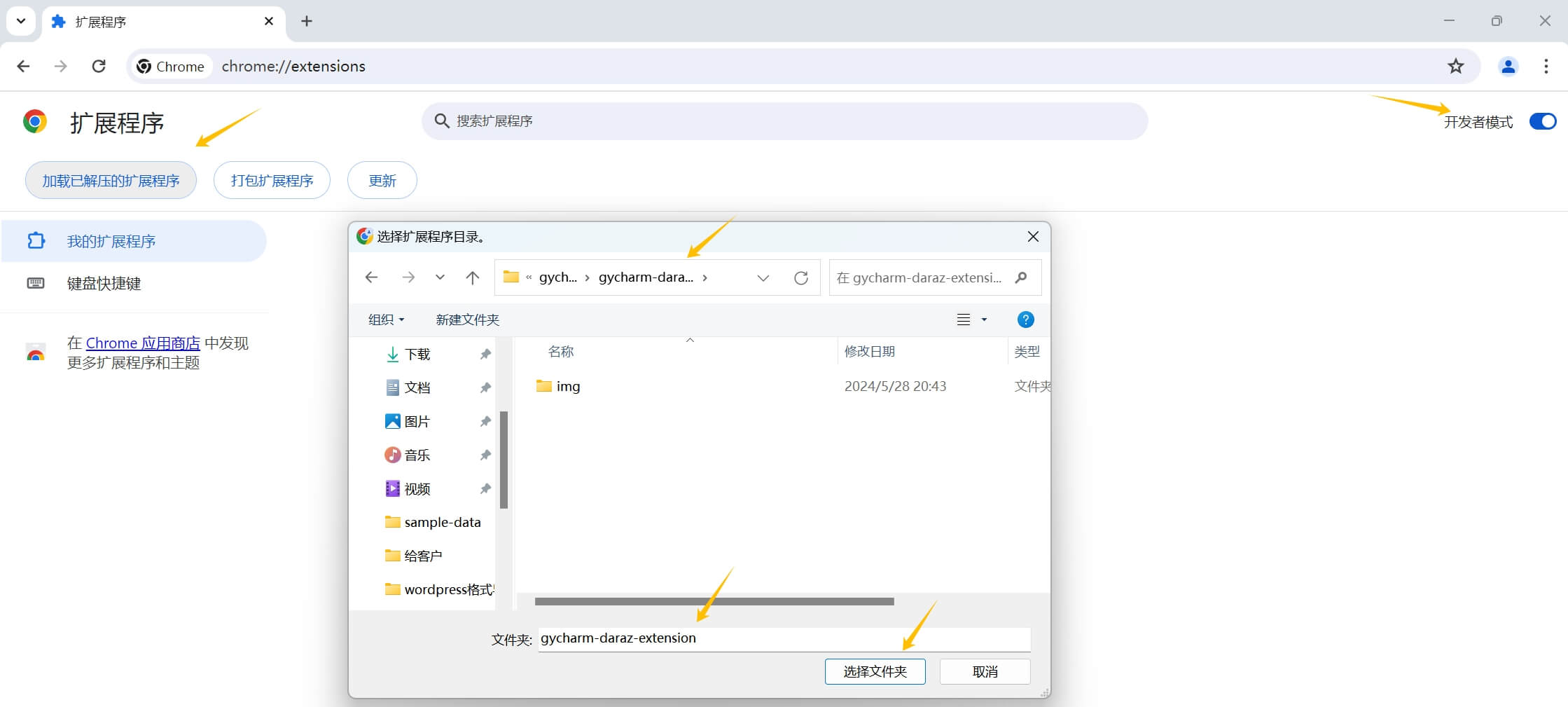Image resolution: width=1568 pixels, height=707 pixels.
Task: Unpin Music using its pin icon
Action: [x=485, y=455]
